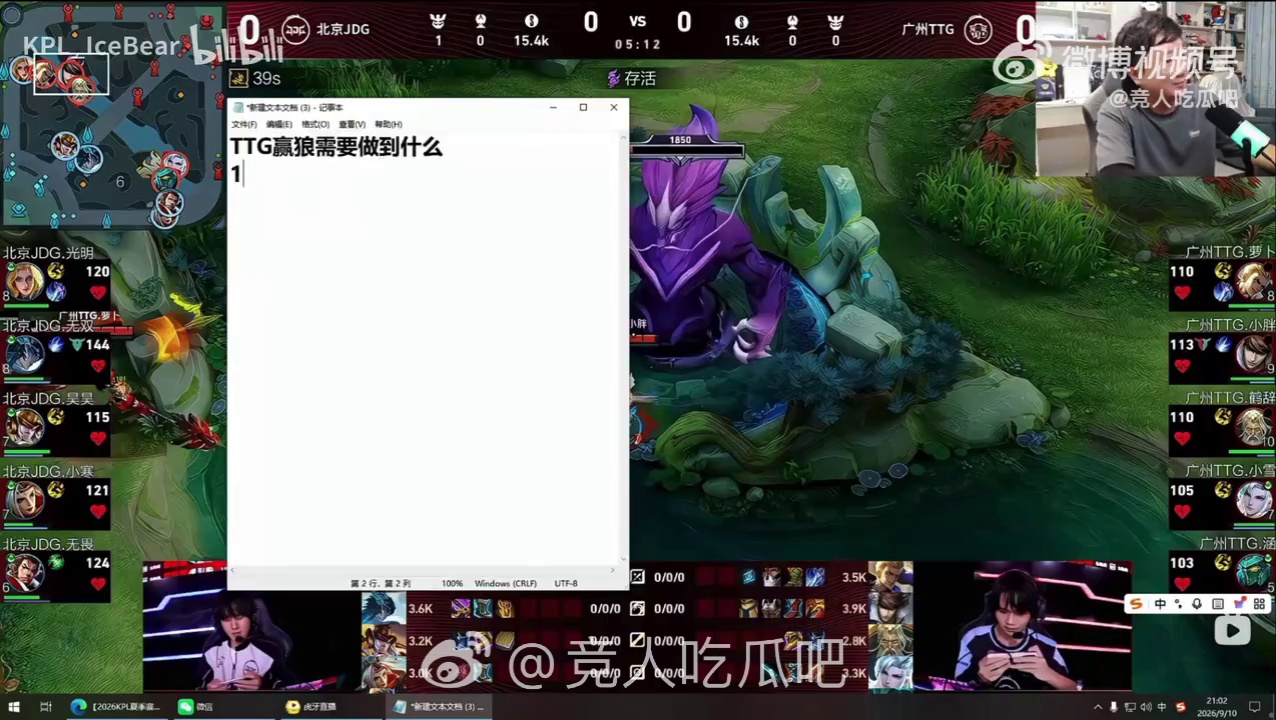Open the notification center icon
This screenshot has width=1276, height=720.
[x=1254, y=707]
